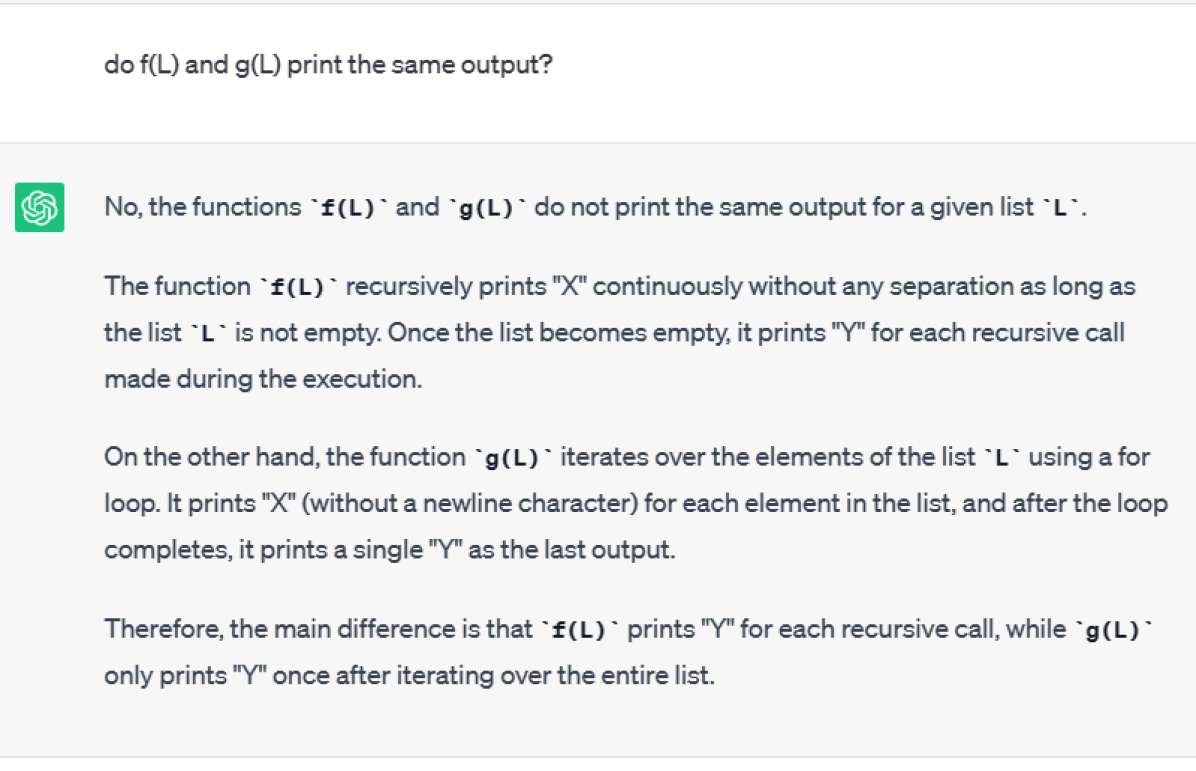Click the f(L) code snippet in the first answer line
Image resolution: width=1196 pixels, height=771 pixels.
pyautogui.click(x=349, y=207)
